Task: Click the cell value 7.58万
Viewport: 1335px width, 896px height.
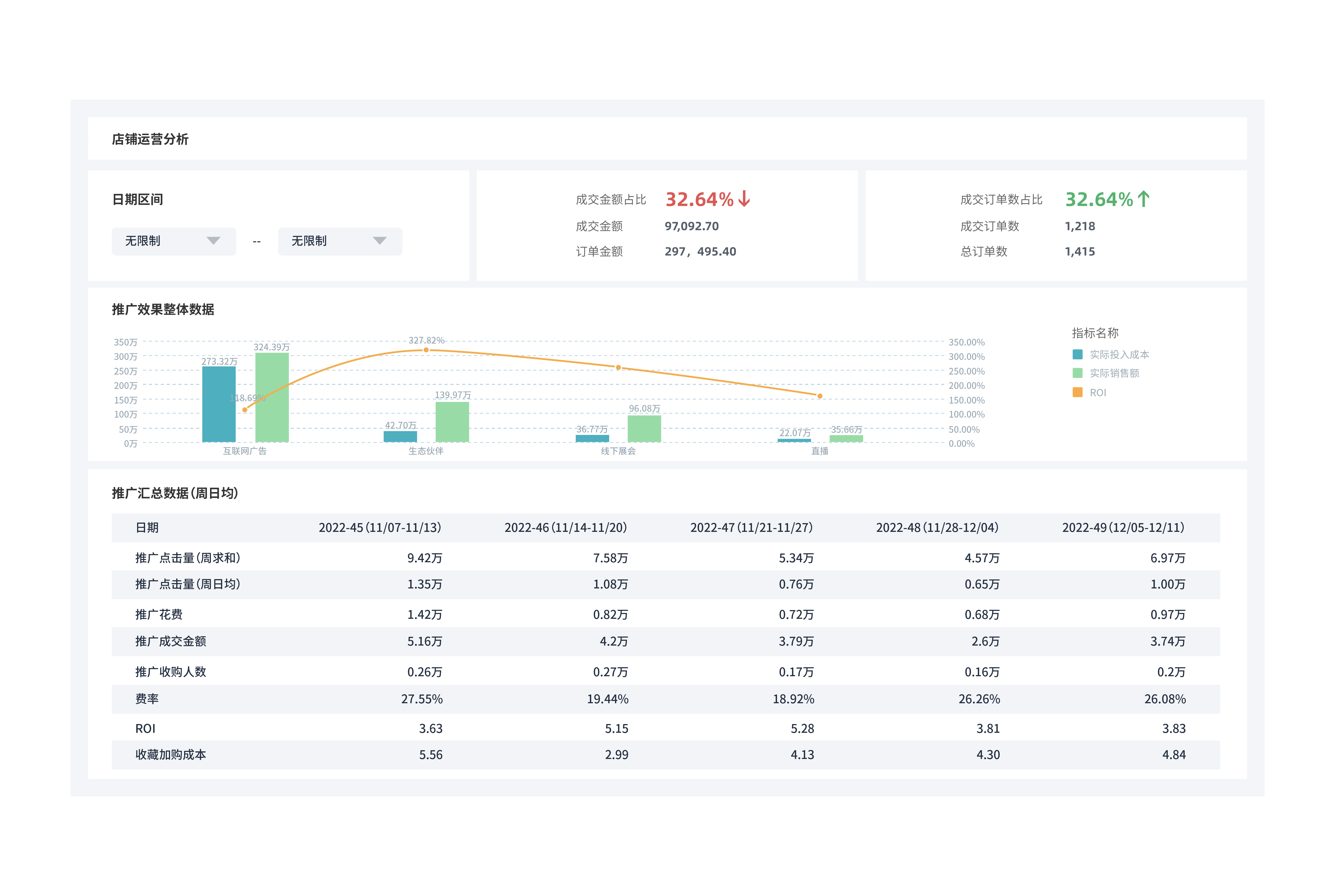Action: tap(610, 558)
